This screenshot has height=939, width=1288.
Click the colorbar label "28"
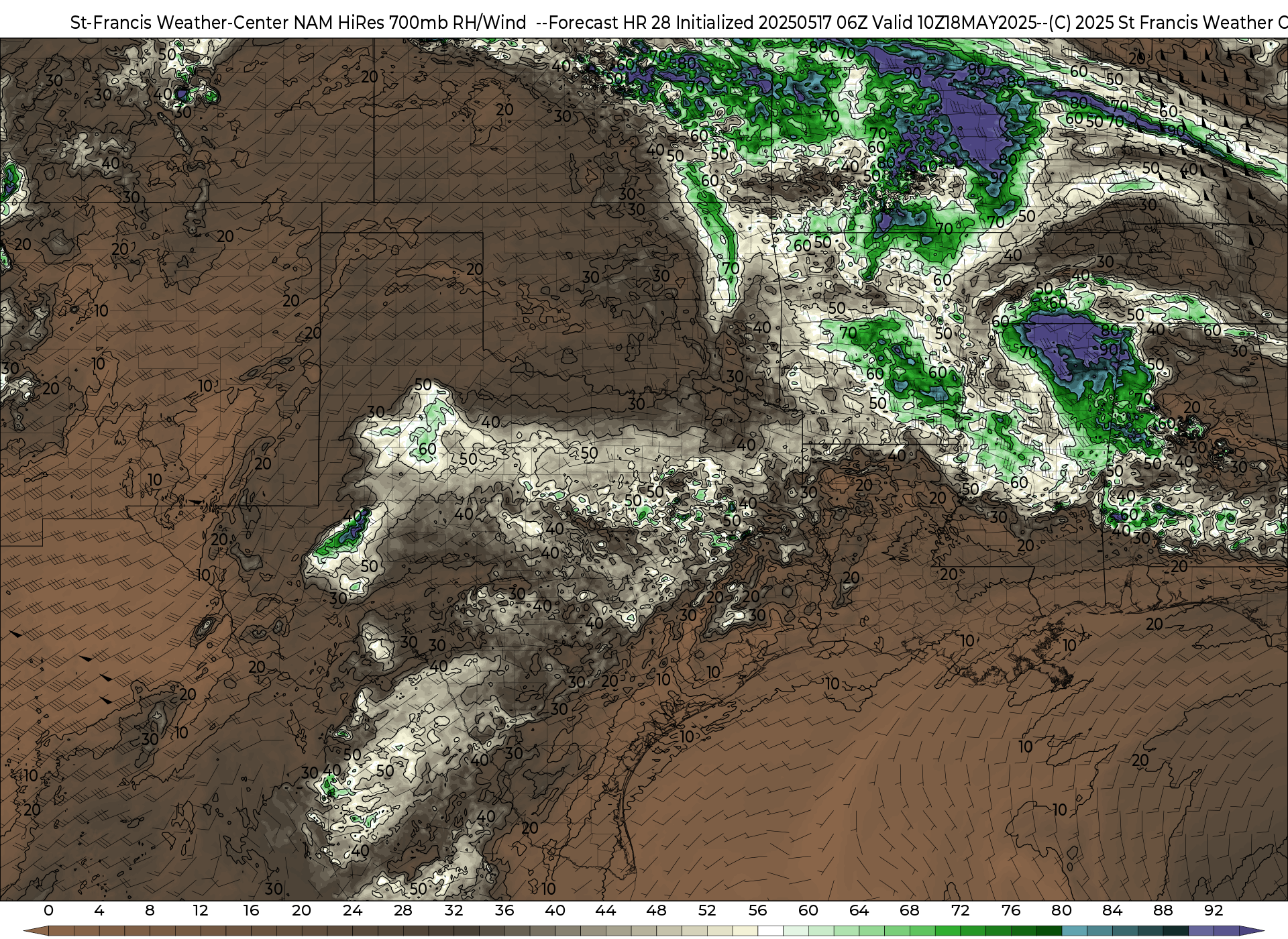[x=403, y=911]
